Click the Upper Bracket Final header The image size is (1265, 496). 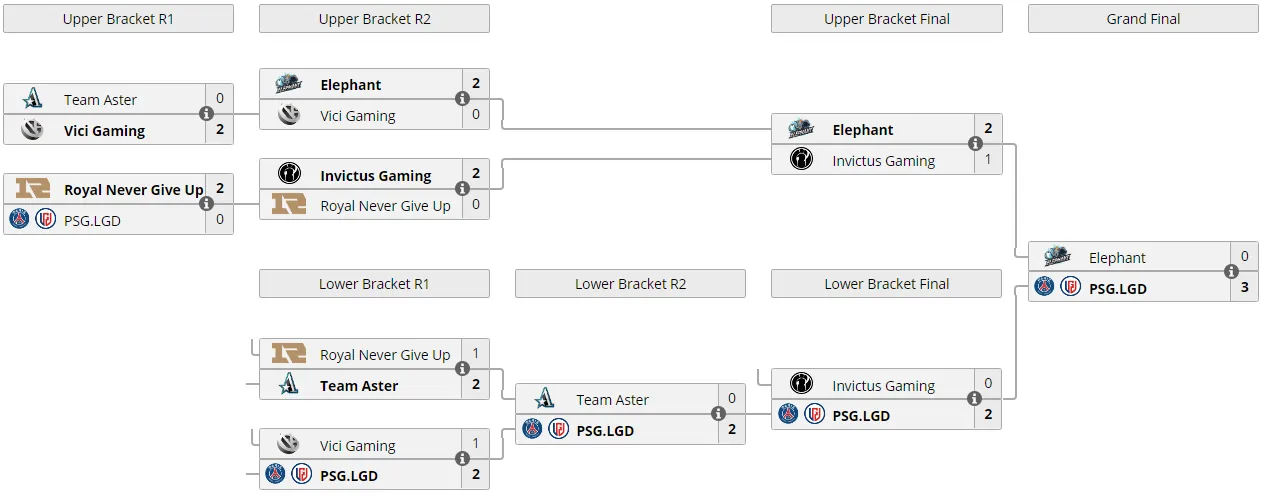pos(887,19)
